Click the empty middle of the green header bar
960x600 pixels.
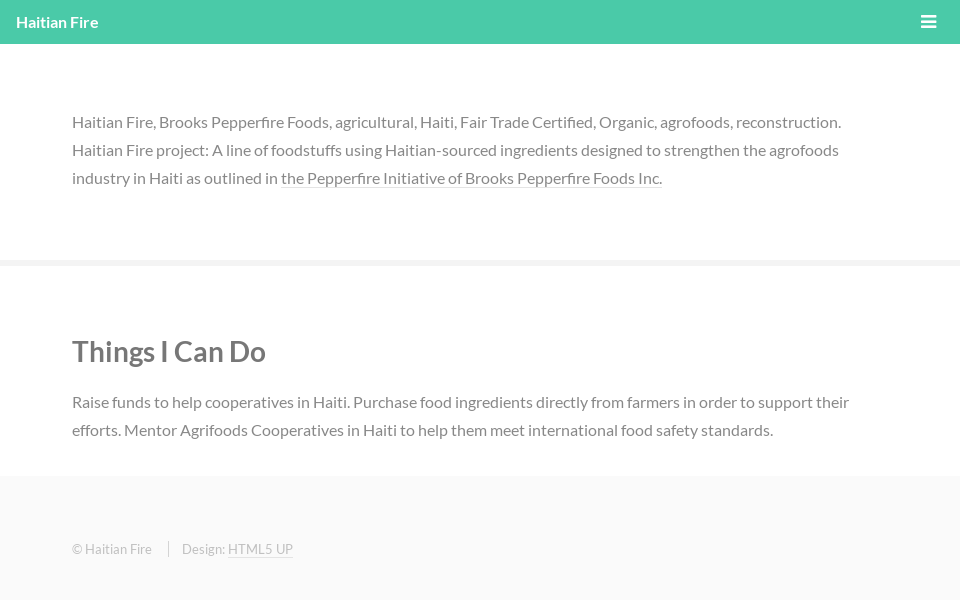coord(500,22)
